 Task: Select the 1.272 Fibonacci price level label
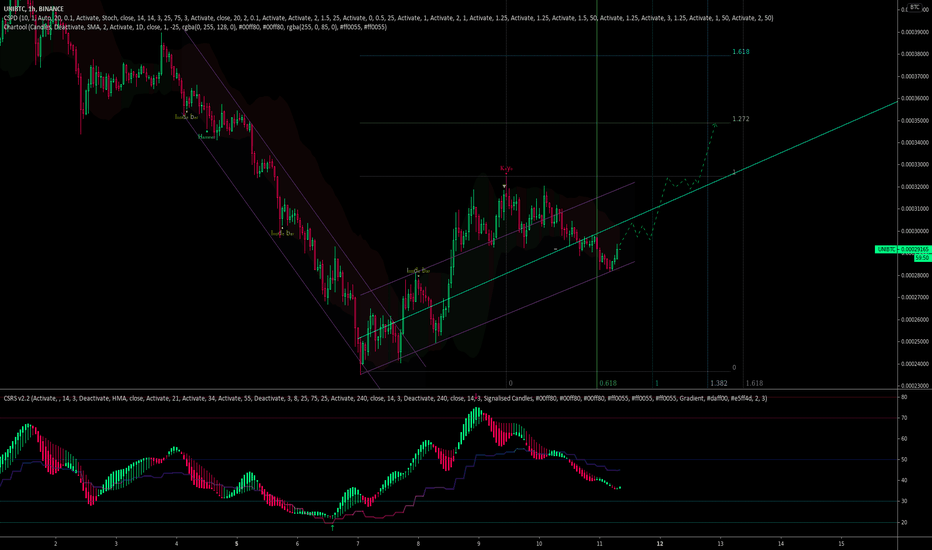tap(741, 119)
